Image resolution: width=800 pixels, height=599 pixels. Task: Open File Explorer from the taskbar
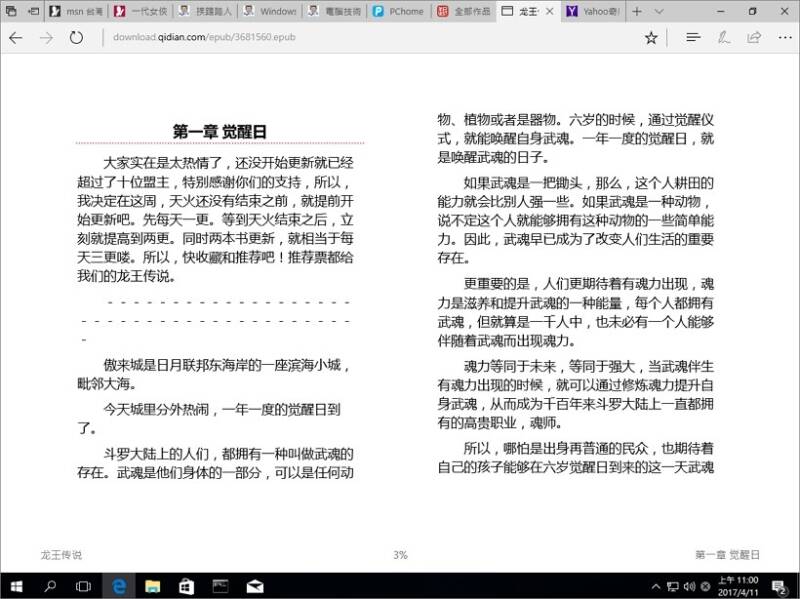[x=152, y=587]
